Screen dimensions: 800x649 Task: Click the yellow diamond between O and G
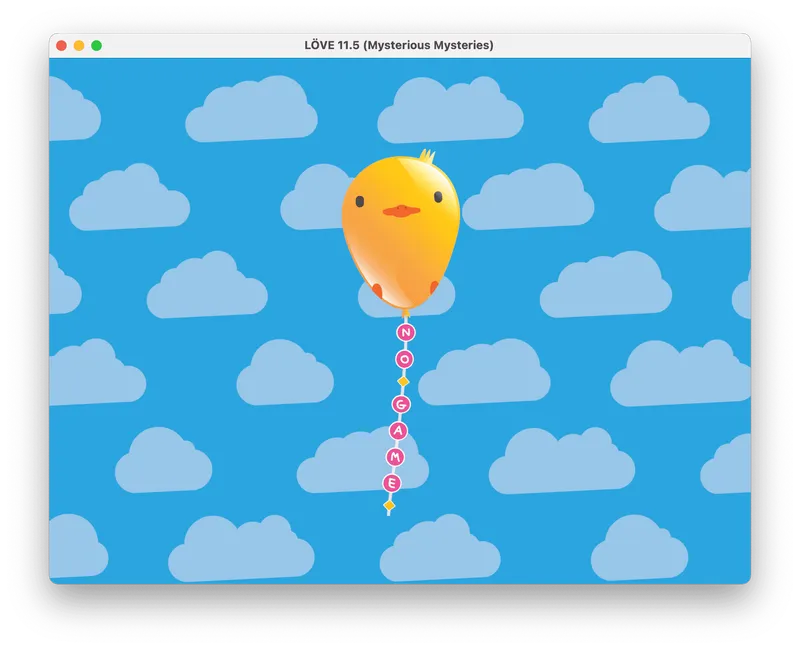[x=403, y=382]
